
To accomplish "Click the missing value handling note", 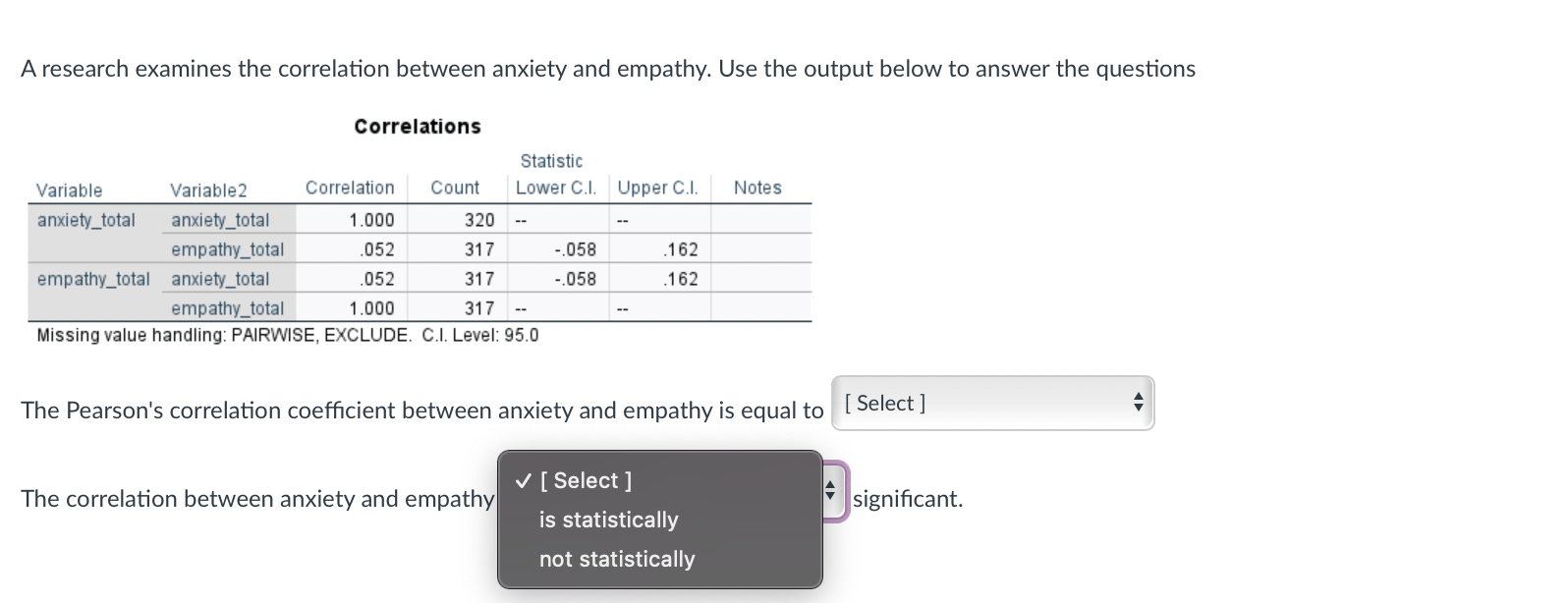I will point(285,334).
